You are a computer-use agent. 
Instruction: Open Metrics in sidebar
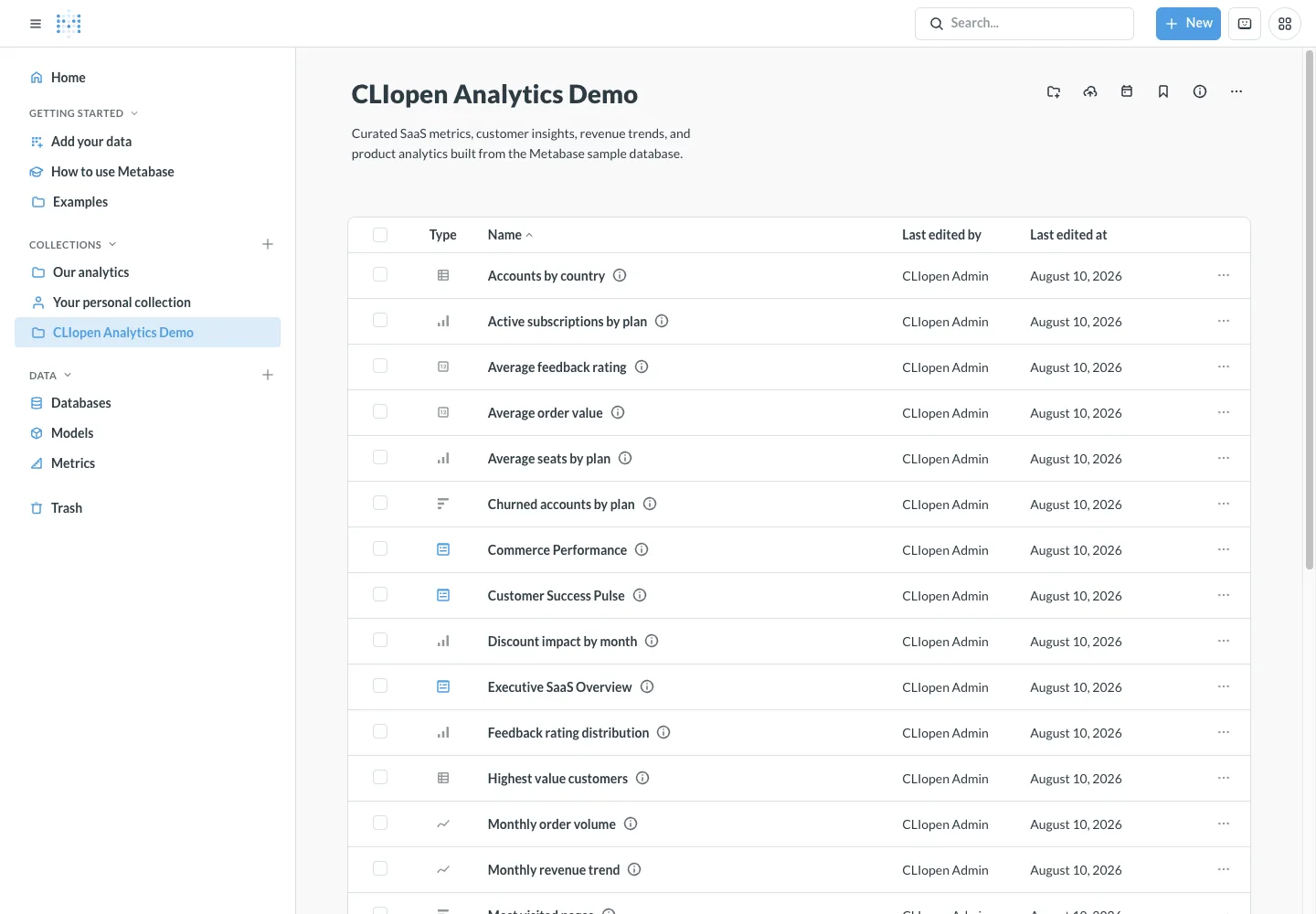[x=147, y=463]
